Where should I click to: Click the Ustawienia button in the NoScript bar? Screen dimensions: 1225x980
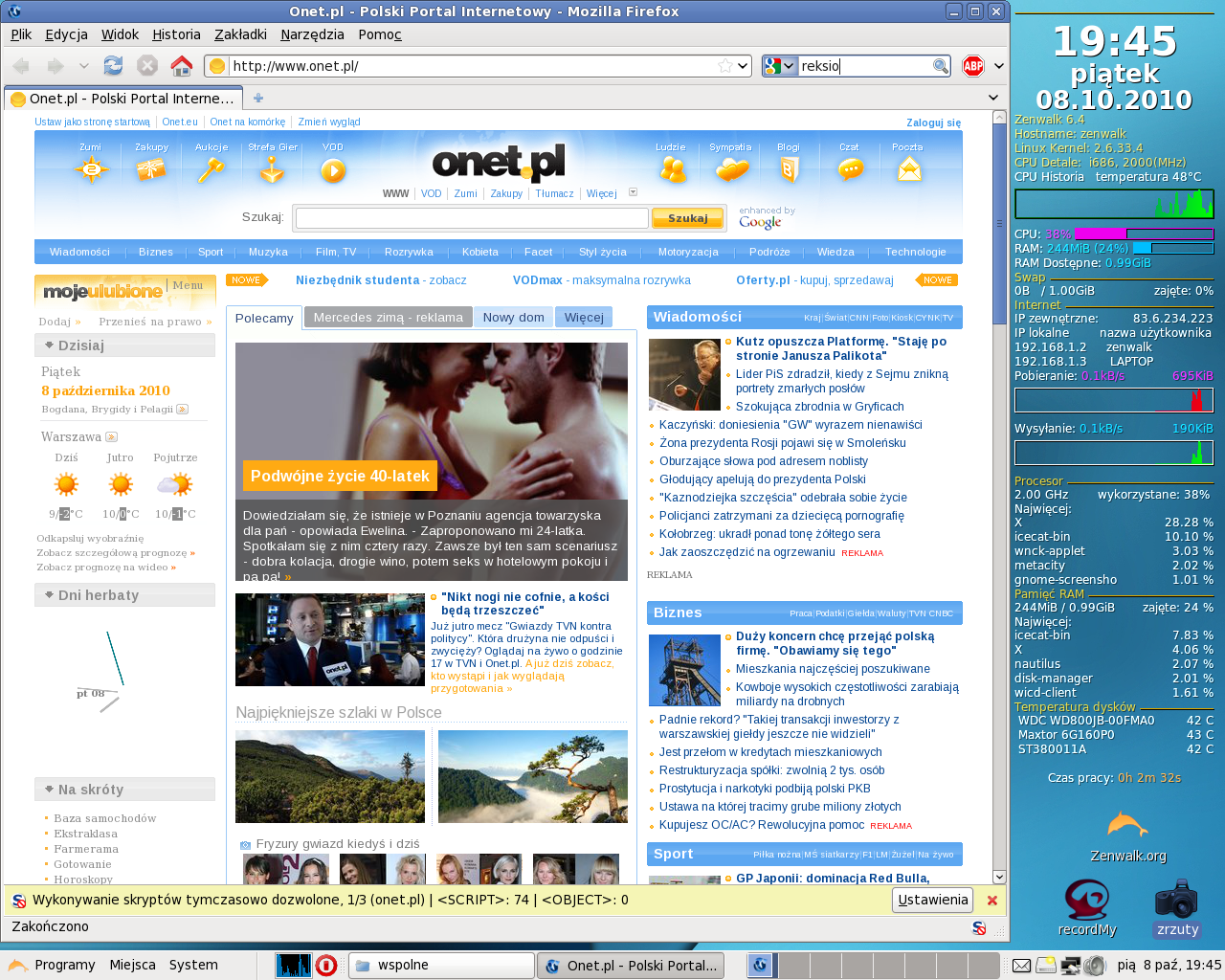[x=933, y=900]
